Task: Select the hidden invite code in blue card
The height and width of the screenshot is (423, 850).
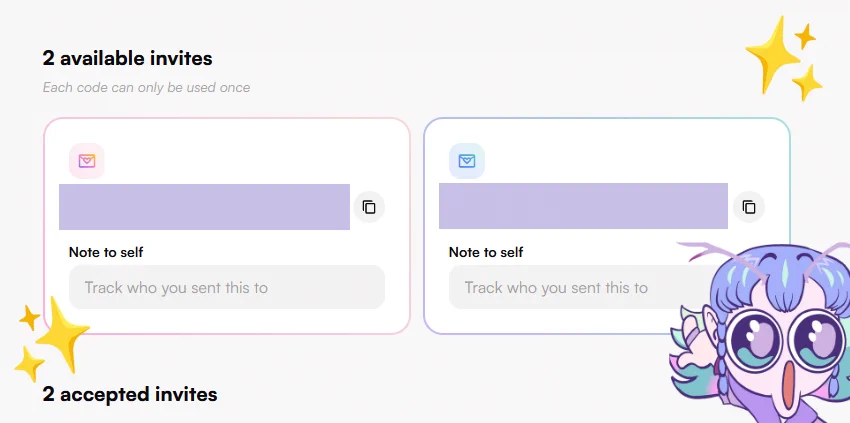Action: click(x=583, y=206)
